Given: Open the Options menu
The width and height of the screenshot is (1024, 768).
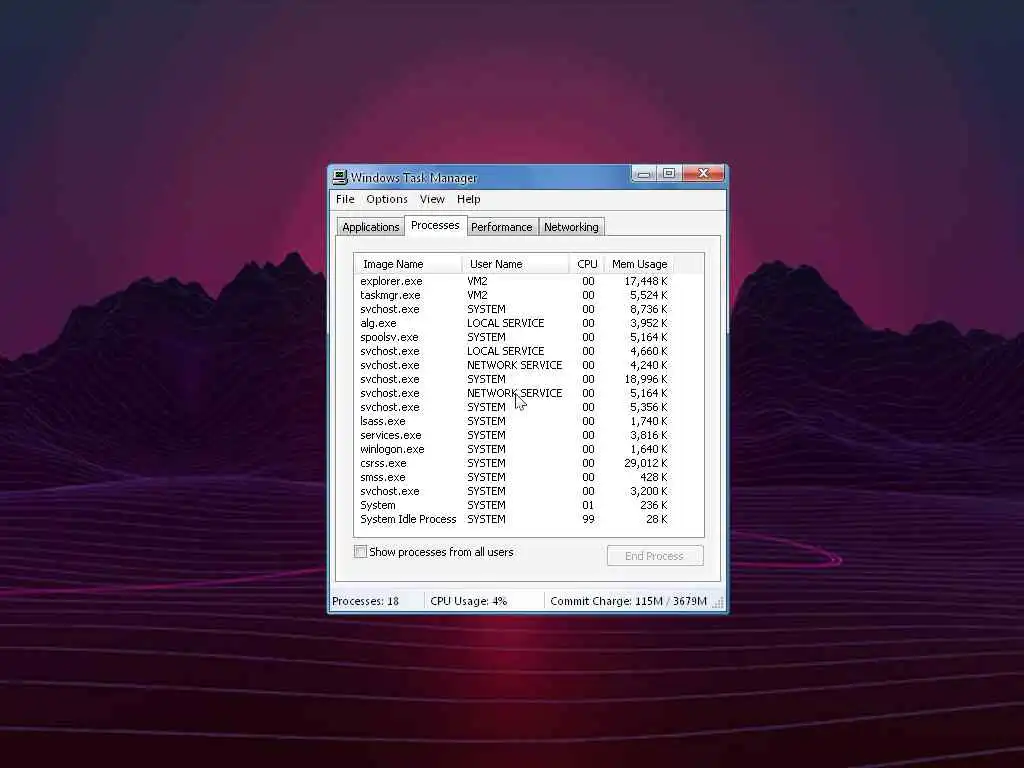Looking at the screenshot, I should pyautogui.click(x=387, y=199).
